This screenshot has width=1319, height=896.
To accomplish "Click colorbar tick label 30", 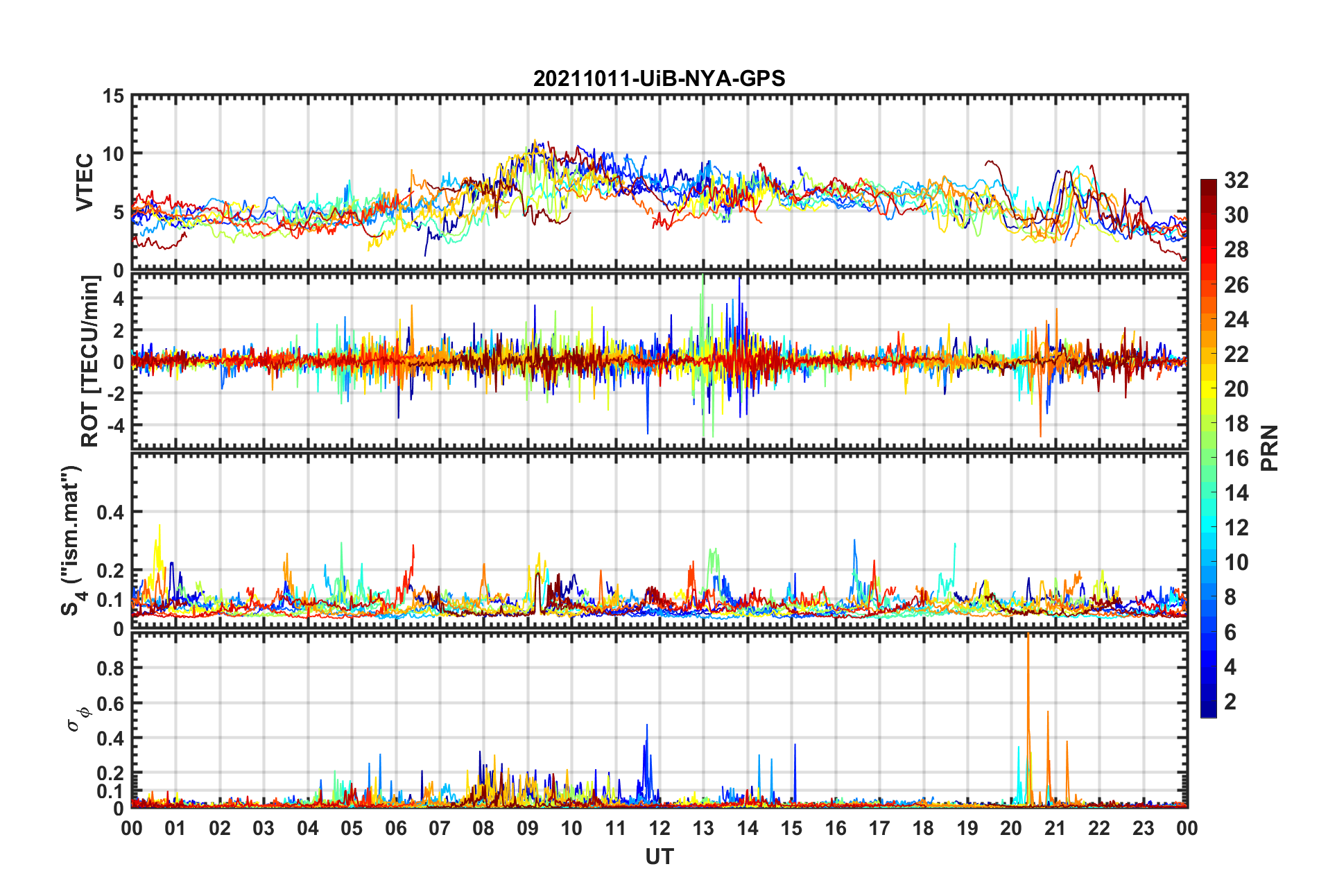I will pos(1236,215).
